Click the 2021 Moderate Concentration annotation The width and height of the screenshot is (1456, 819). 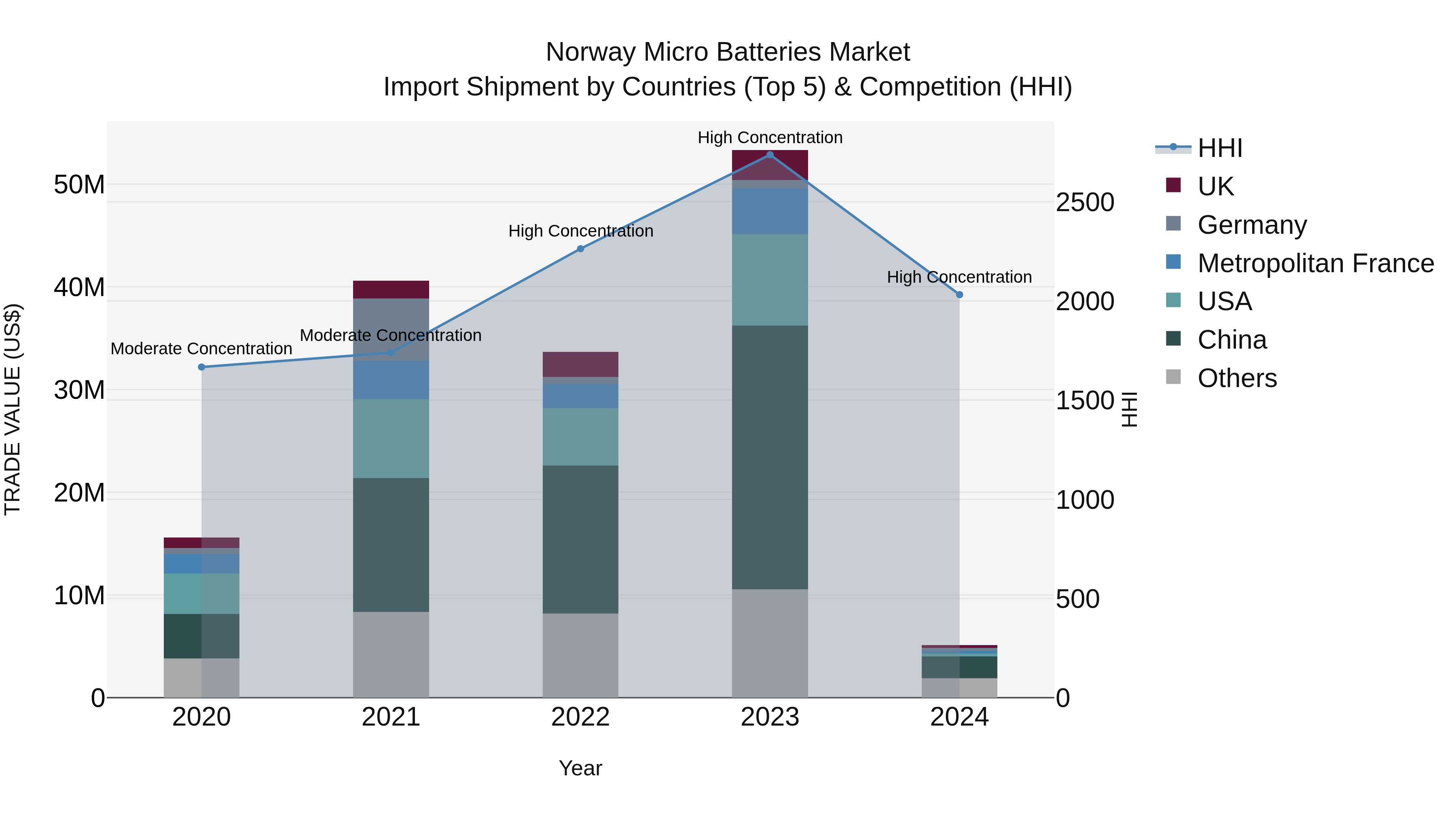coord(391,336)
